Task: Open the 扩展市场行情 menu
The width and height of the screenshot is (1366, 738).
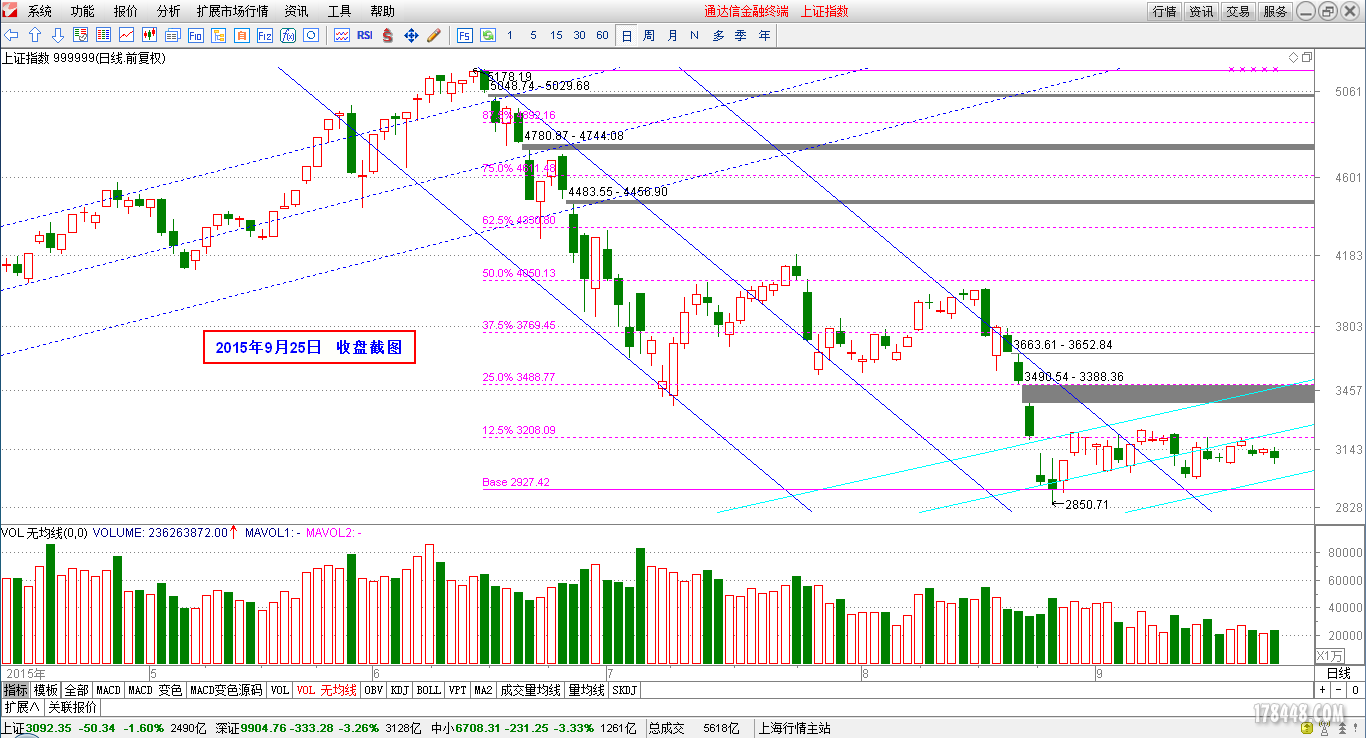Action: 232,11
